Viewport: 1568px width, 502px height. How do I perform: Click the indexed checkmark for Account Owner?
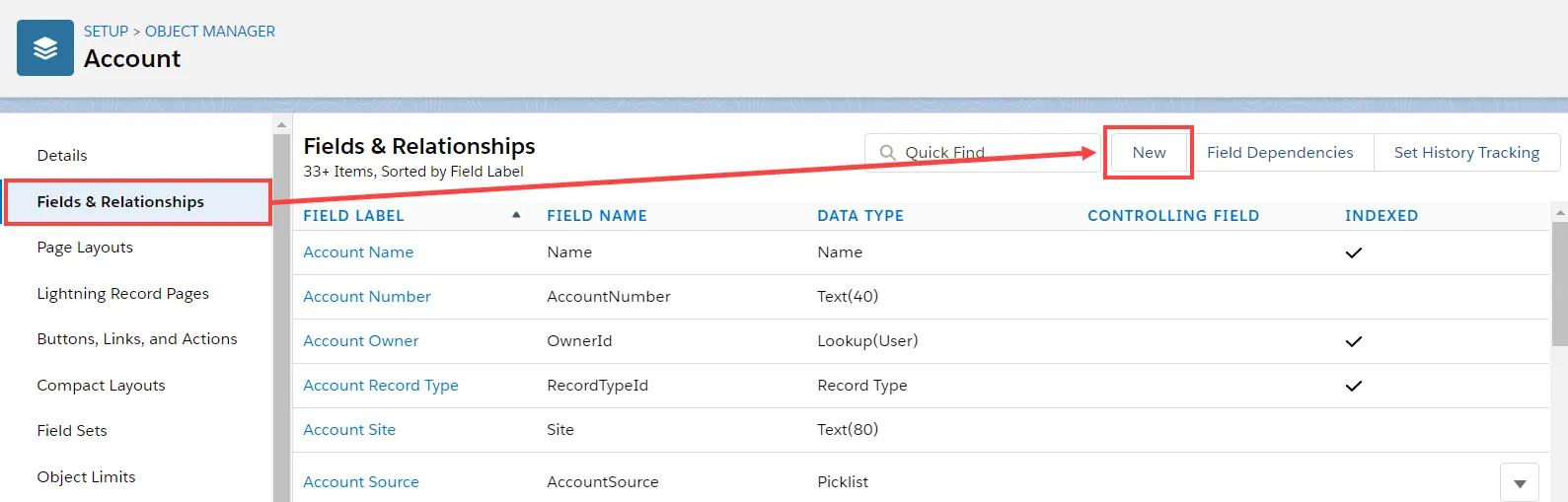[1354, 341]
